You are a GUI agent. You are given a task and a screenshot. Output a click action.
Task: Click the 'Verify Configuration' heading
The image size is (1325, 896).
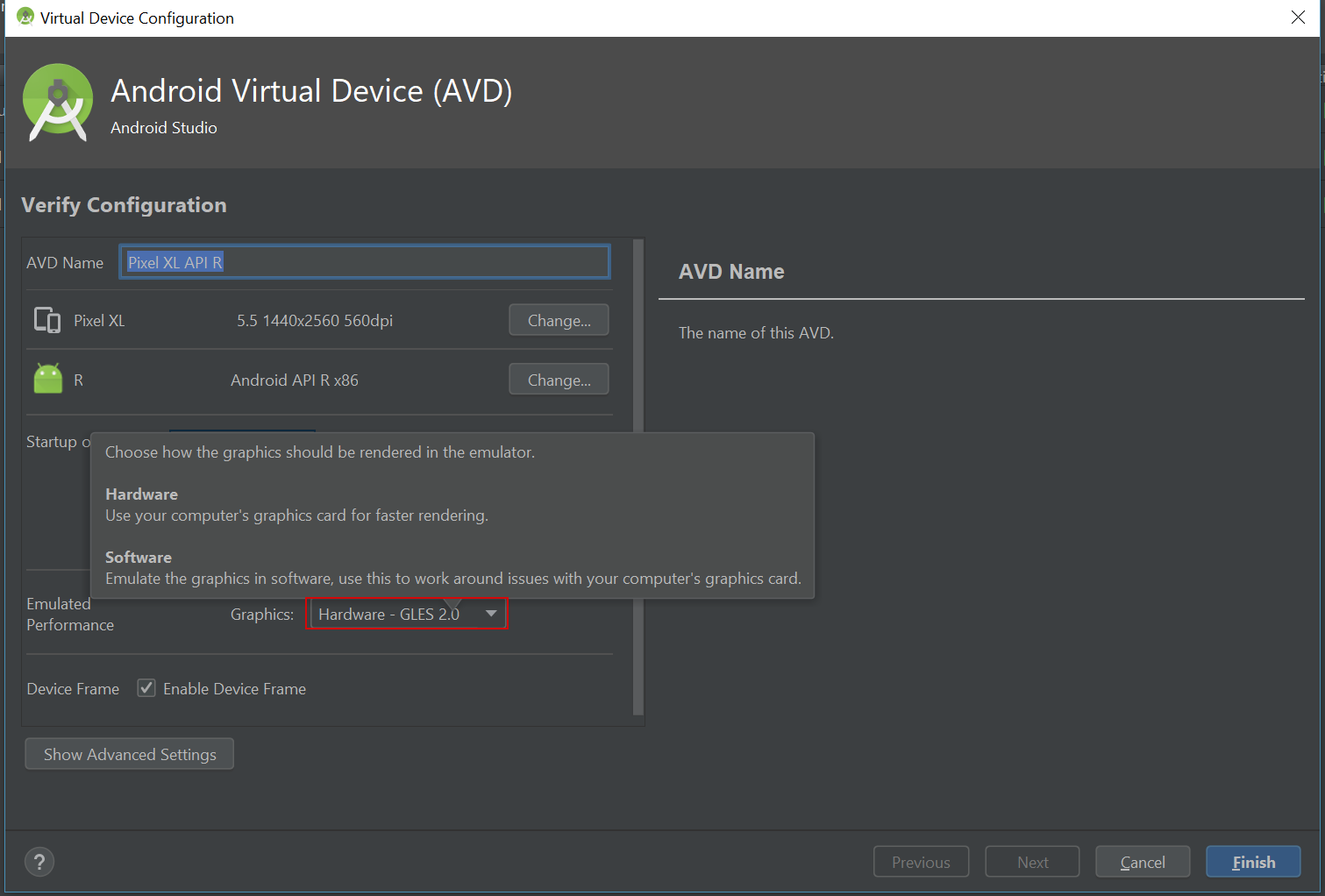(124, 204)
